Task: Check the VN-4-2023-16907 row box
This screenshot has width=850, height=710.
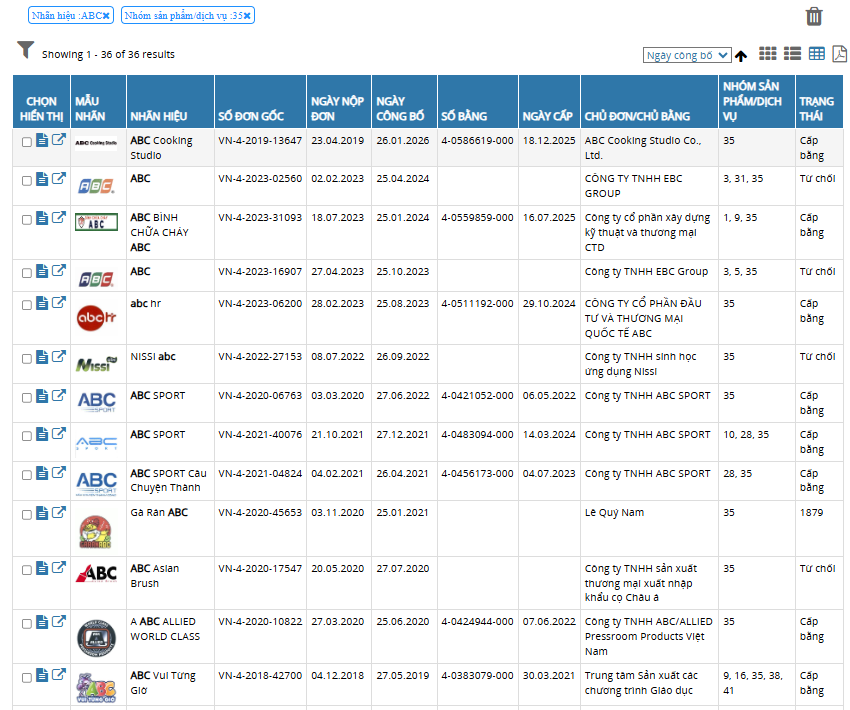Action: pyautogui.click(x=27, y=273)
